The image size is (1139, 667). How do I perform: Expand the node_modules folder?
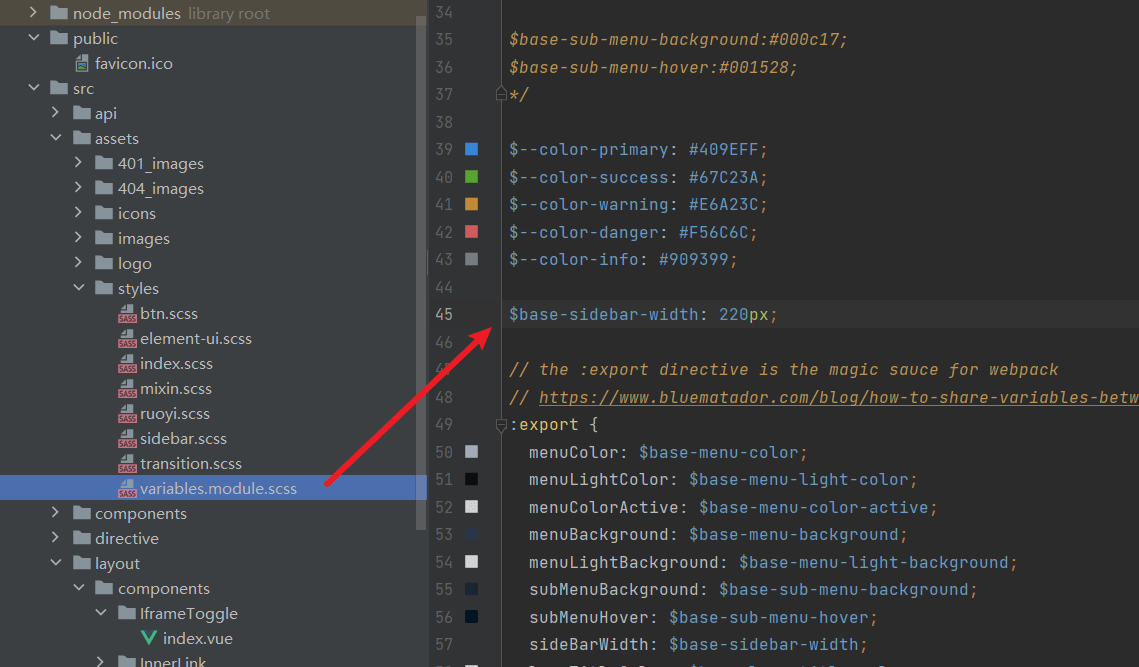pos(33,12)
